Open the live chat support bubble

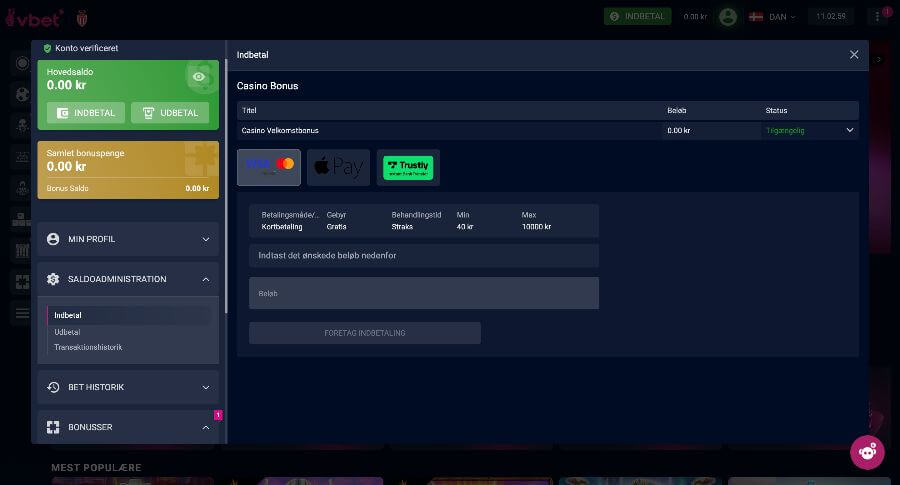click(x=867, y=451)
